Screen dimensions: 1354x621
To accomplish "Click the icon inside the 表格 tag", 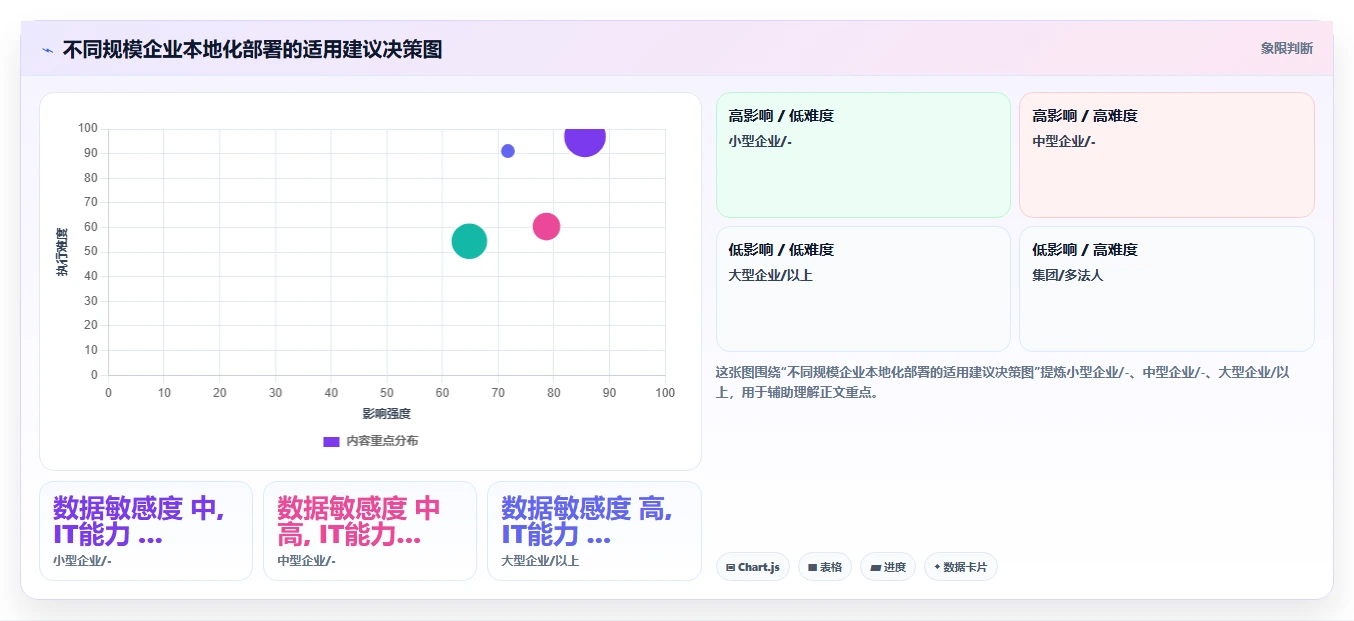I will 813,568.
